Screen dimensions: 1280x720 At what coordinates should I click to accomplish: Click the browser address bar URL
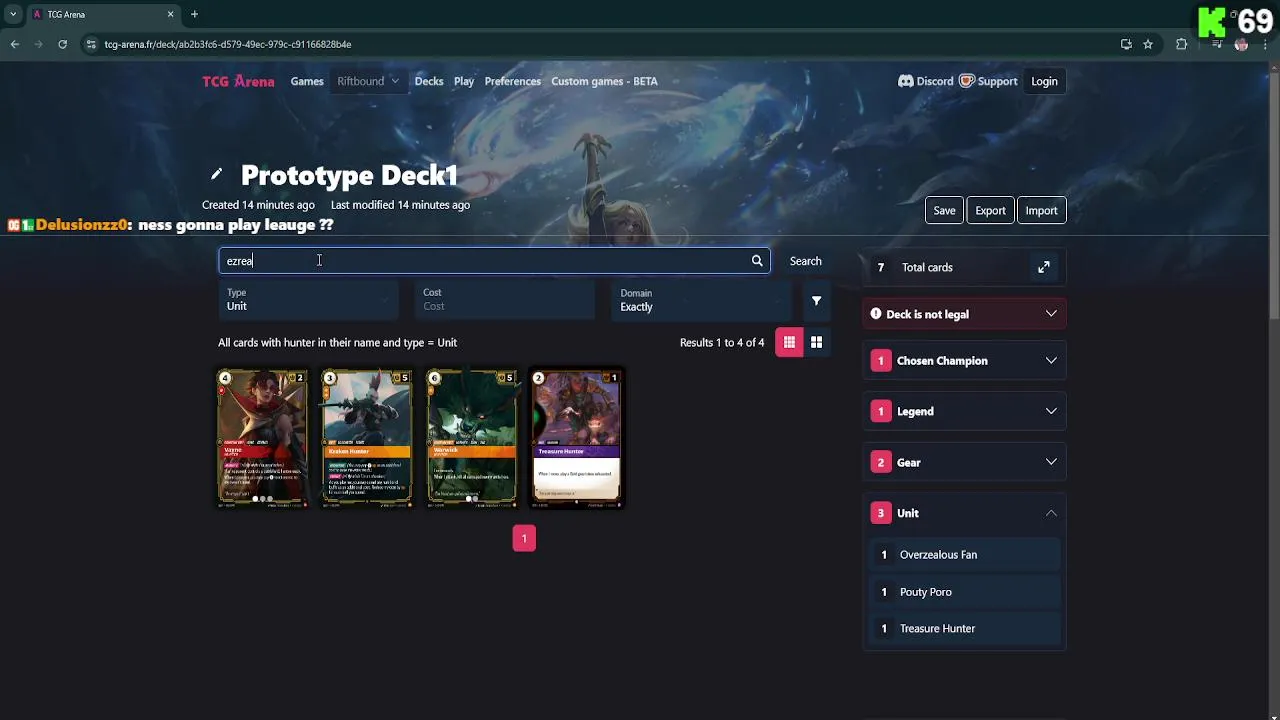(228, 44)
